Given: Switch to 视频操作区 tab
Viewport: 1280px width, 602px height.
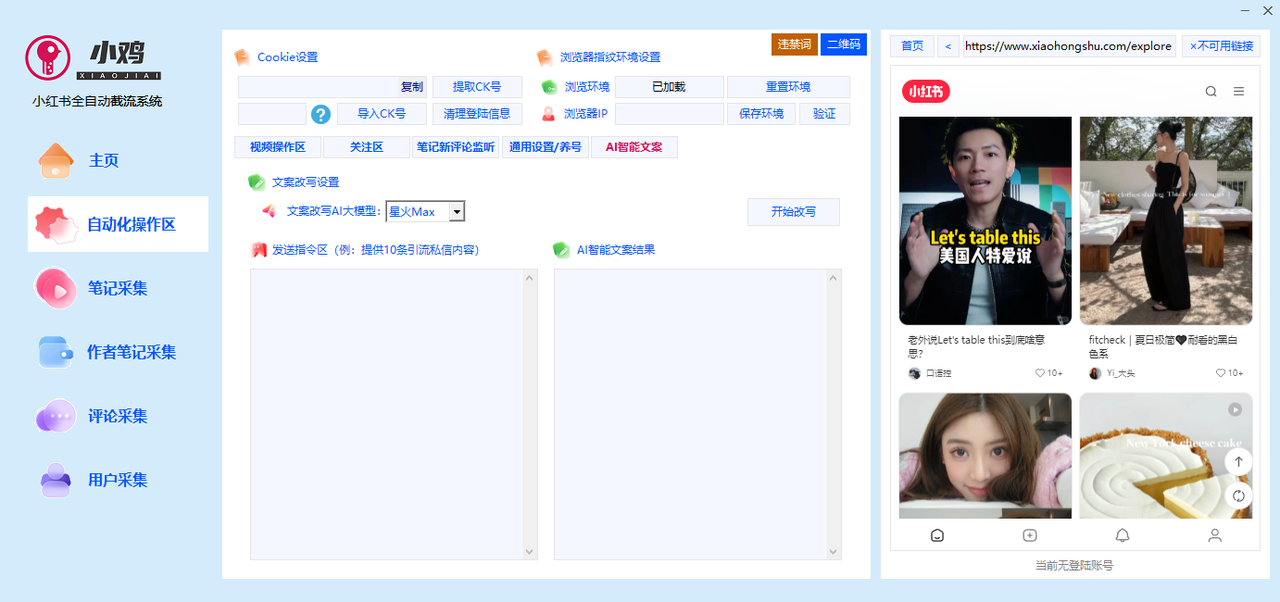Looking at the screenshot, I should coord(277,147).
